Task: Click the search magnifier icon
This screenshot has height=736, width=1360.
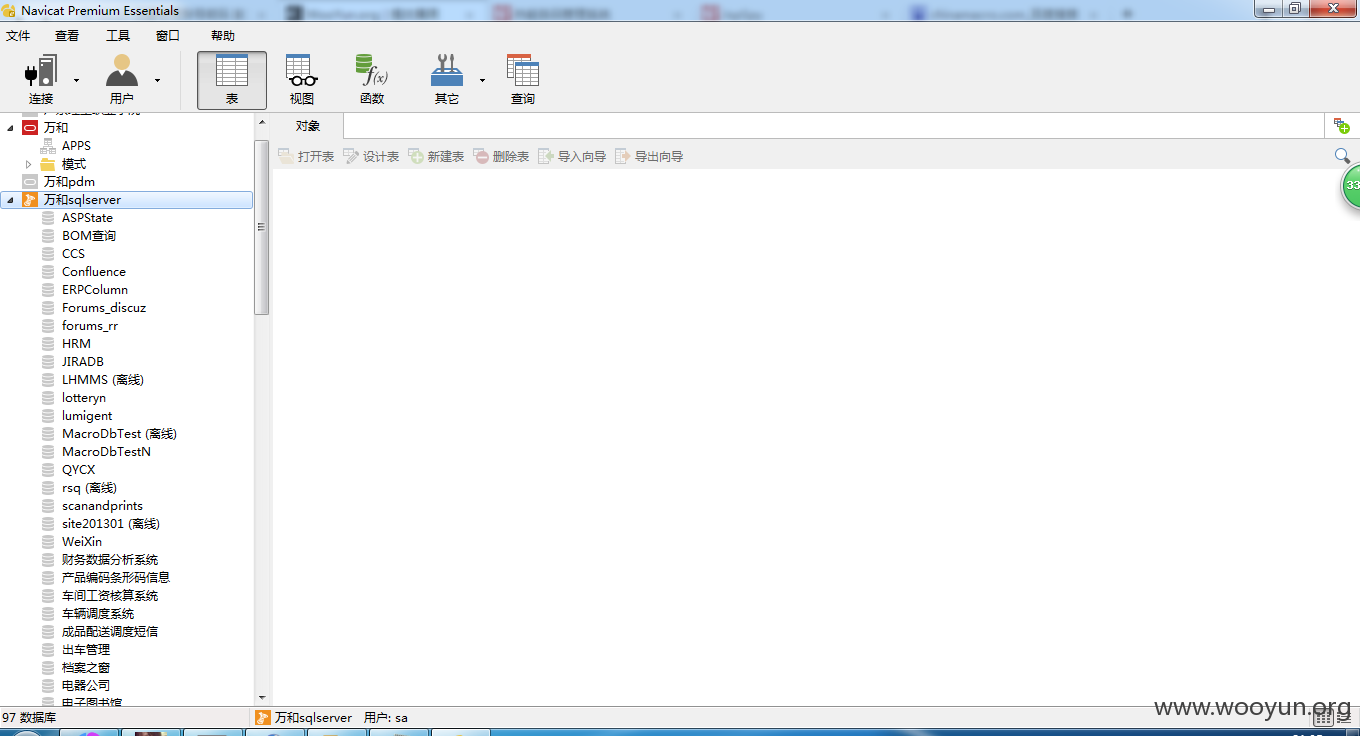Action: (x=1342, y=156)
